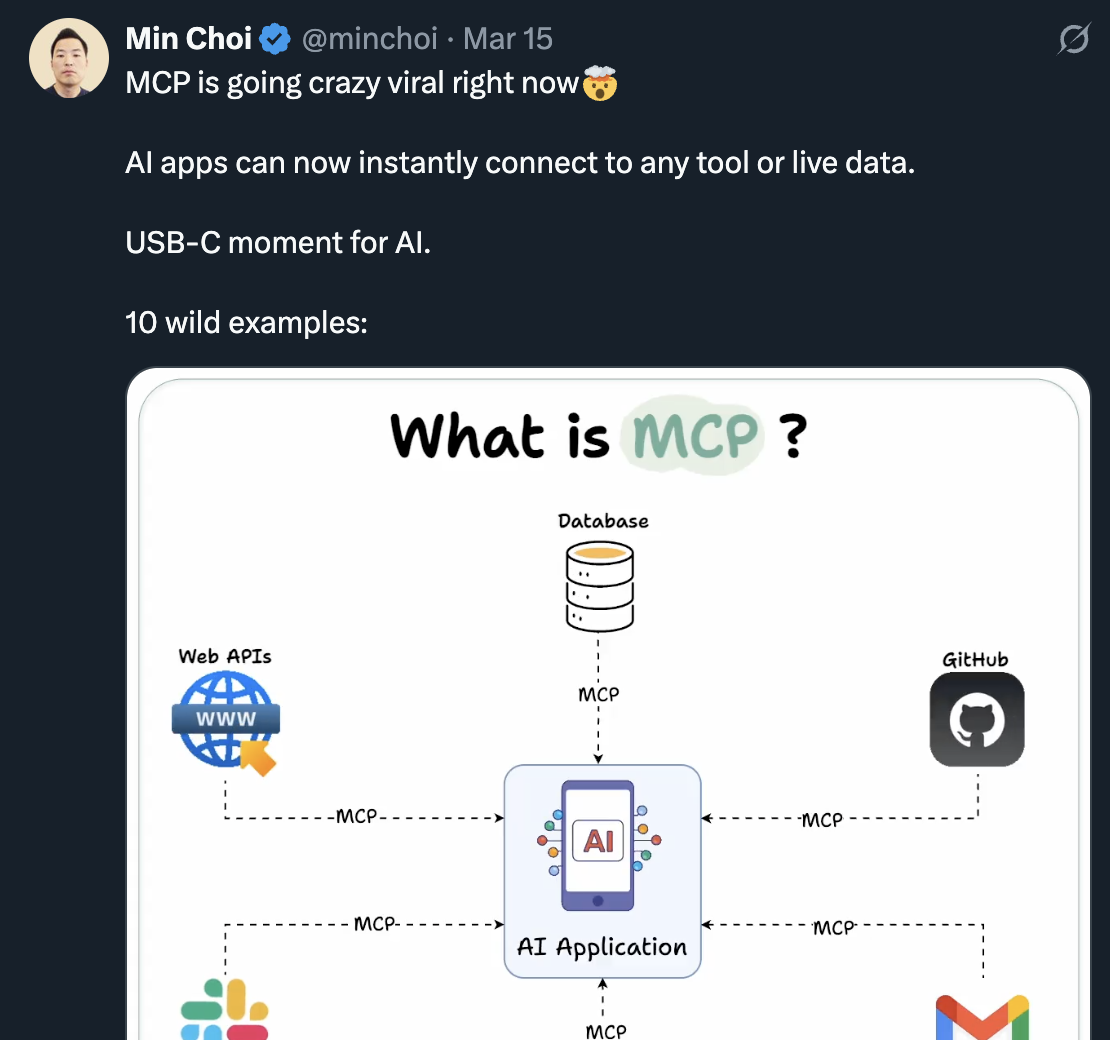Open Min Choi's profile picture
1110x1040 pixels.
tap(68, 57)
